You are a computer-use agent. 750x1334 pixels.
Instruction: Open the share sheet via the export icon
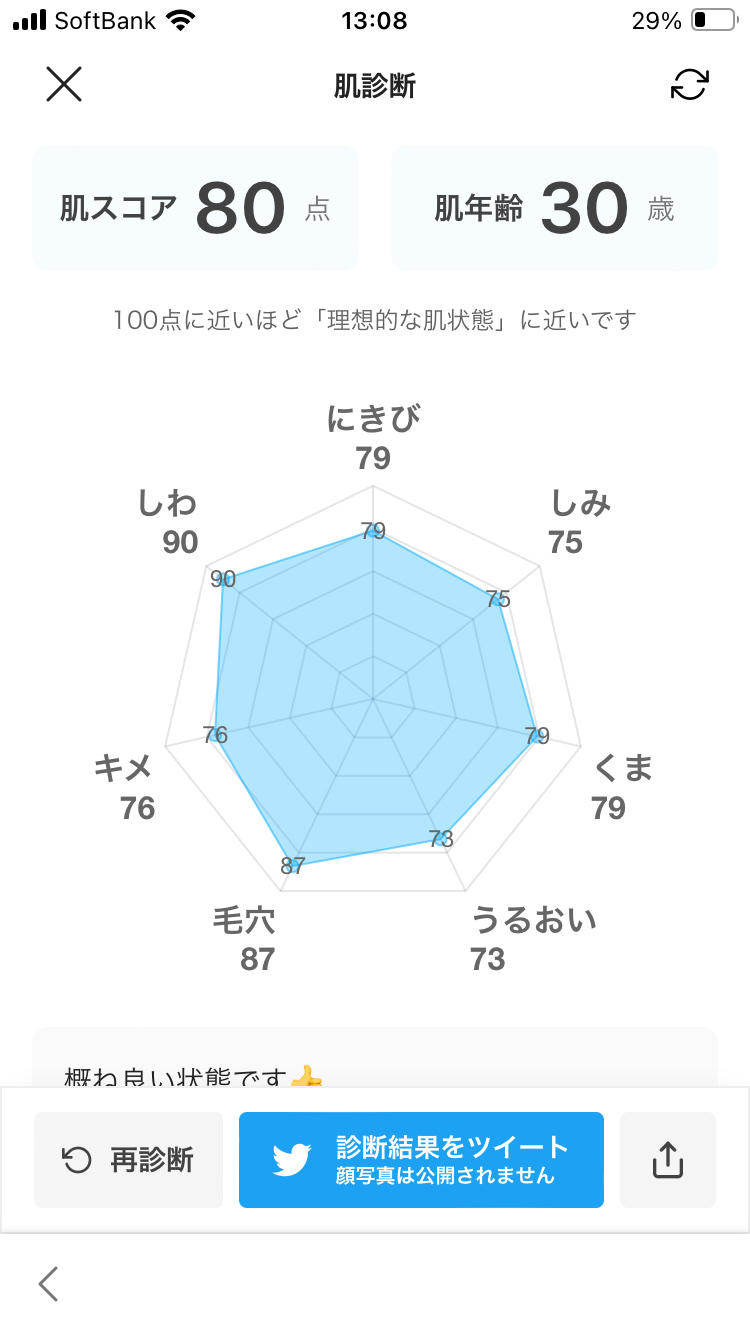[x=668, y=1160]
